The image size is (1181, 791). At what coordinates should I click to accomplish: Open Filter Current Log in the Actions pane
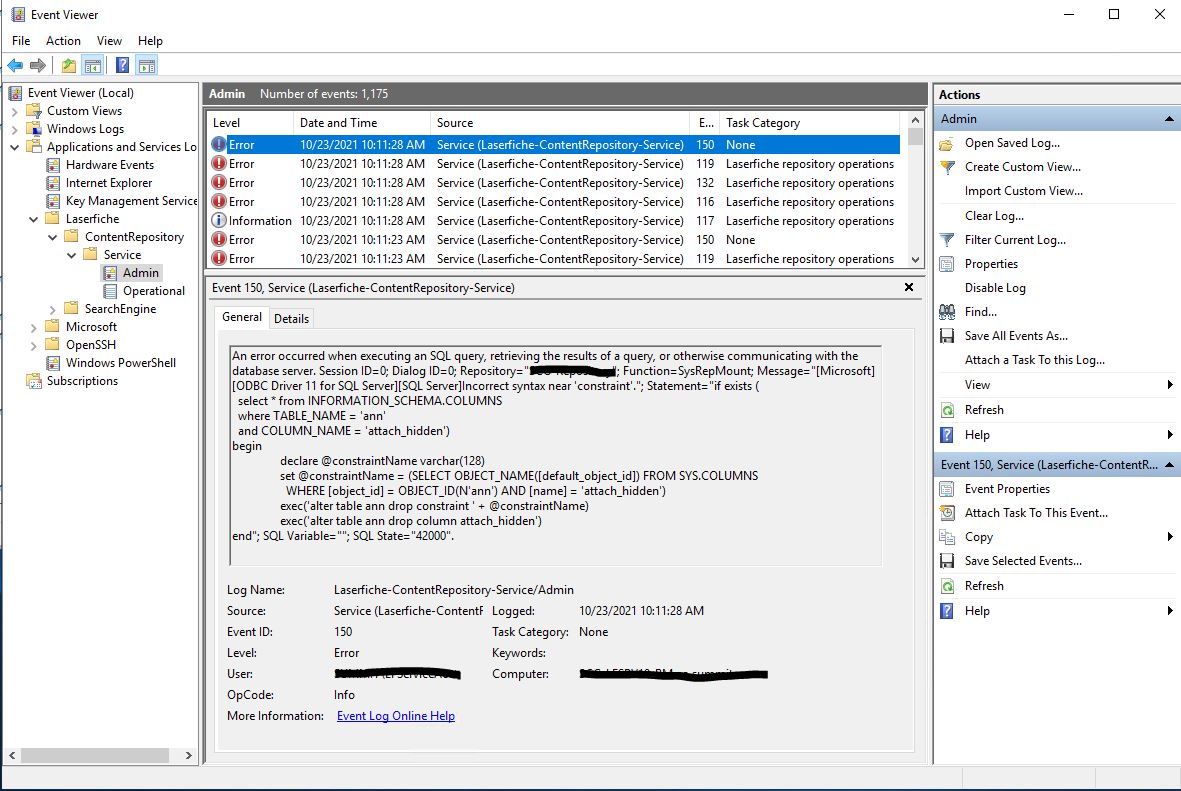tap(1014, 240)
